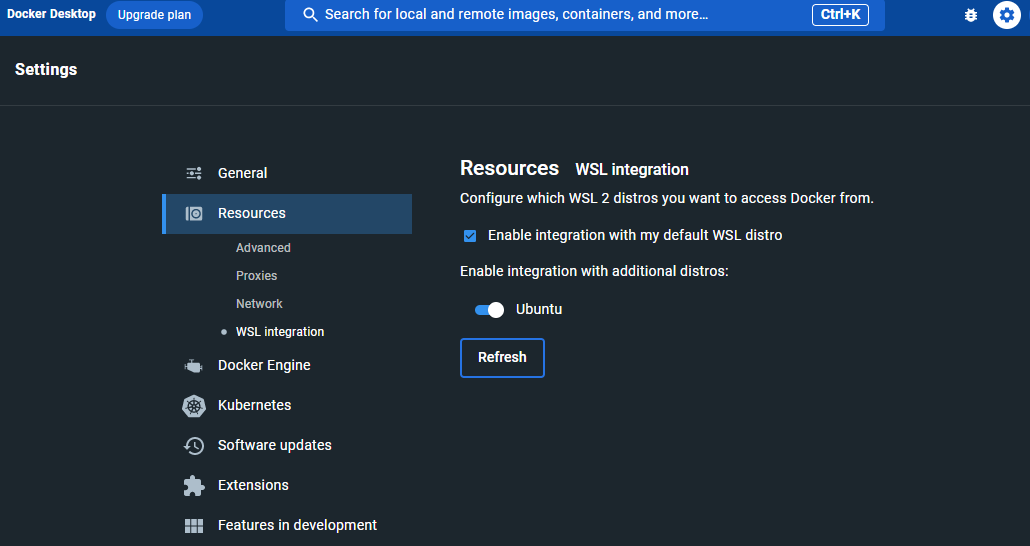This screenshot has height=546, width=1030.
Task: Click the Ubuntu distro label
Action: (539, 309)
